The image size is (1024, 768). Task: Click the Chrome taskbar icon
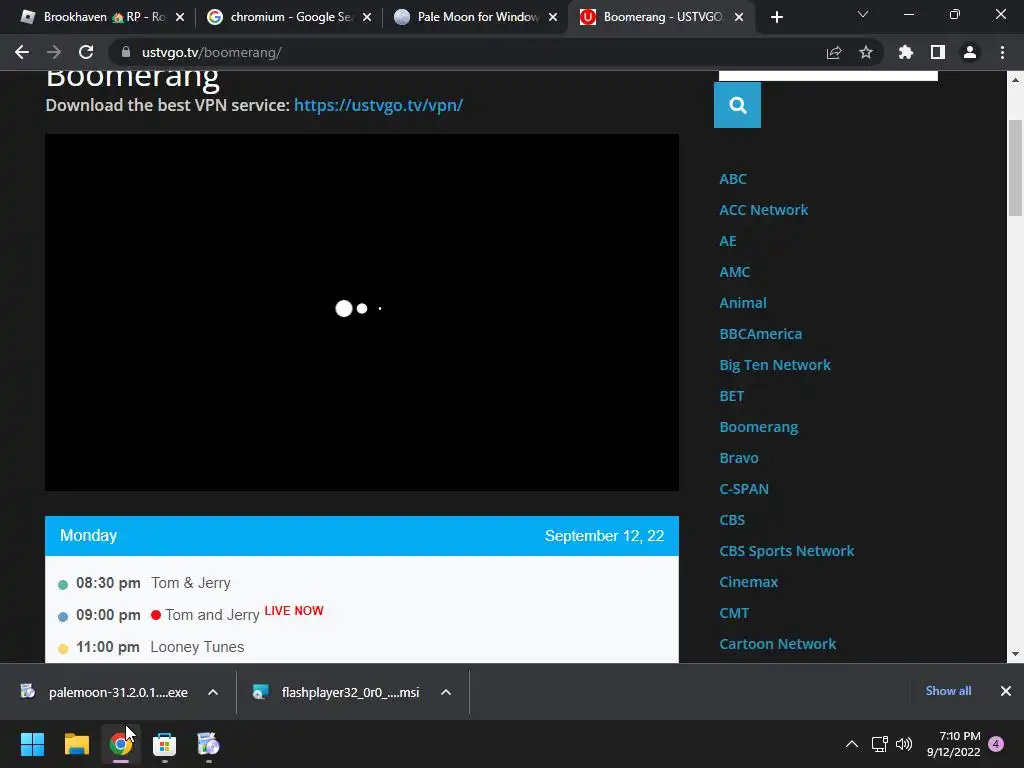[120, 744]
